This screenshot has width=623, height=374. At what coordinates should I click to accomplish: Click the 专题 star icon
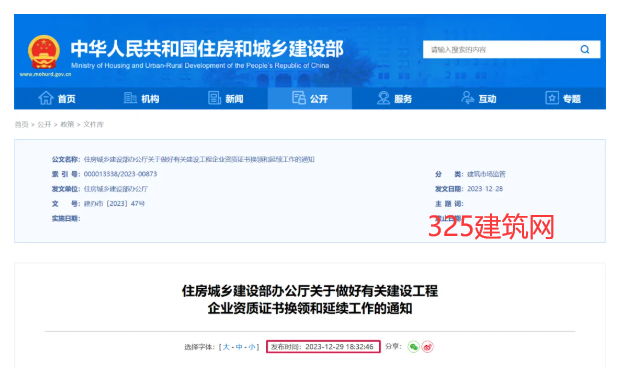(552, 97)
